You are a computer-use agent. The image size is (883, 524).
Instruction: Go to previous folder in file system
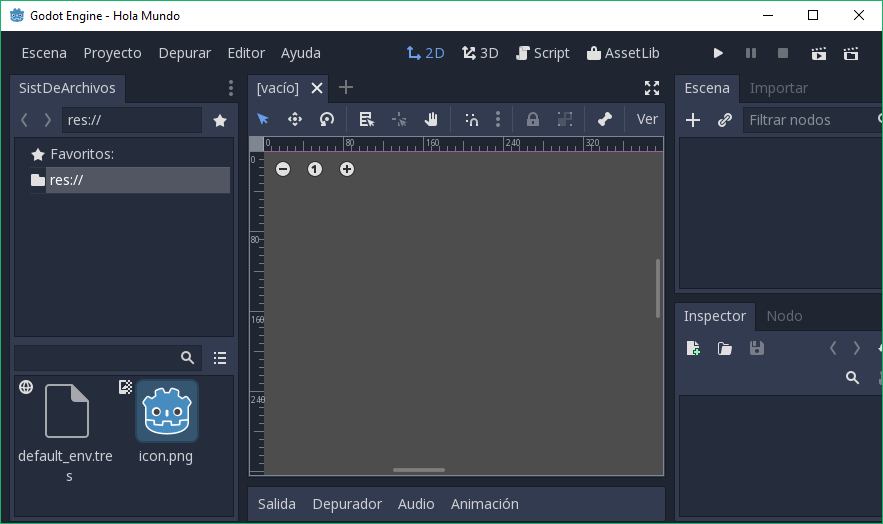pos(24,120)
